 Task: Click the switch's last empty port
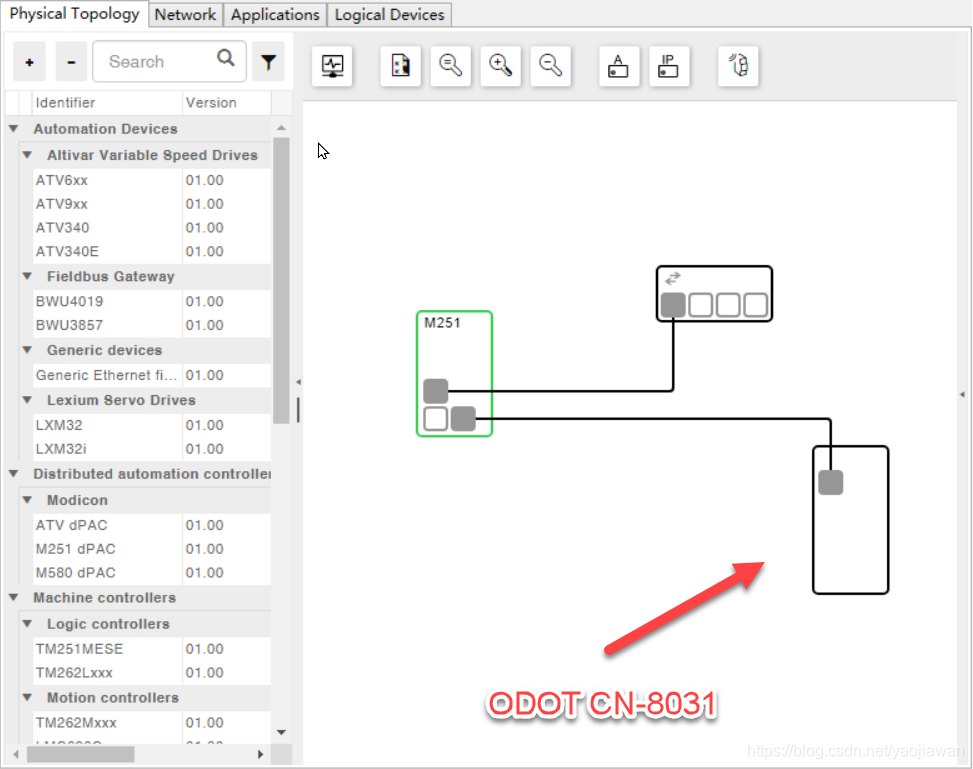[x=755, y=305]
